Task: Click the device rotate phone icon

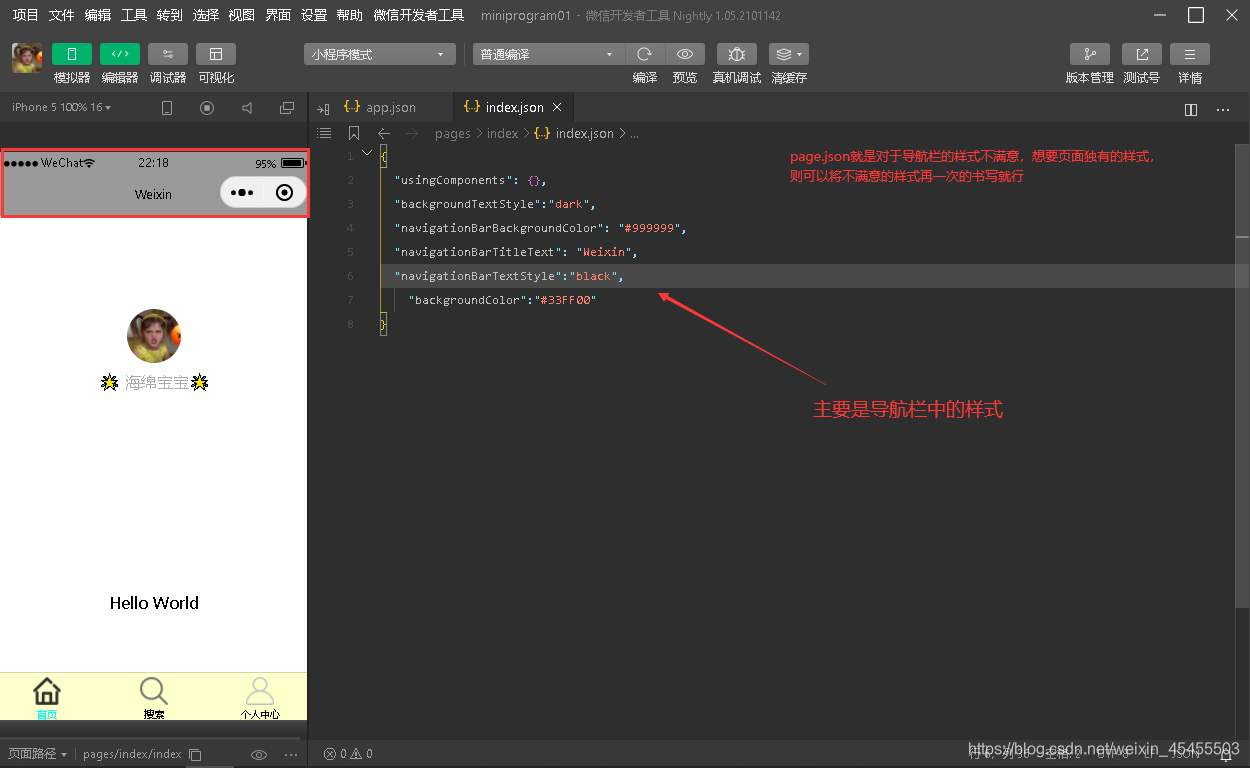Action: click(167, 108)
